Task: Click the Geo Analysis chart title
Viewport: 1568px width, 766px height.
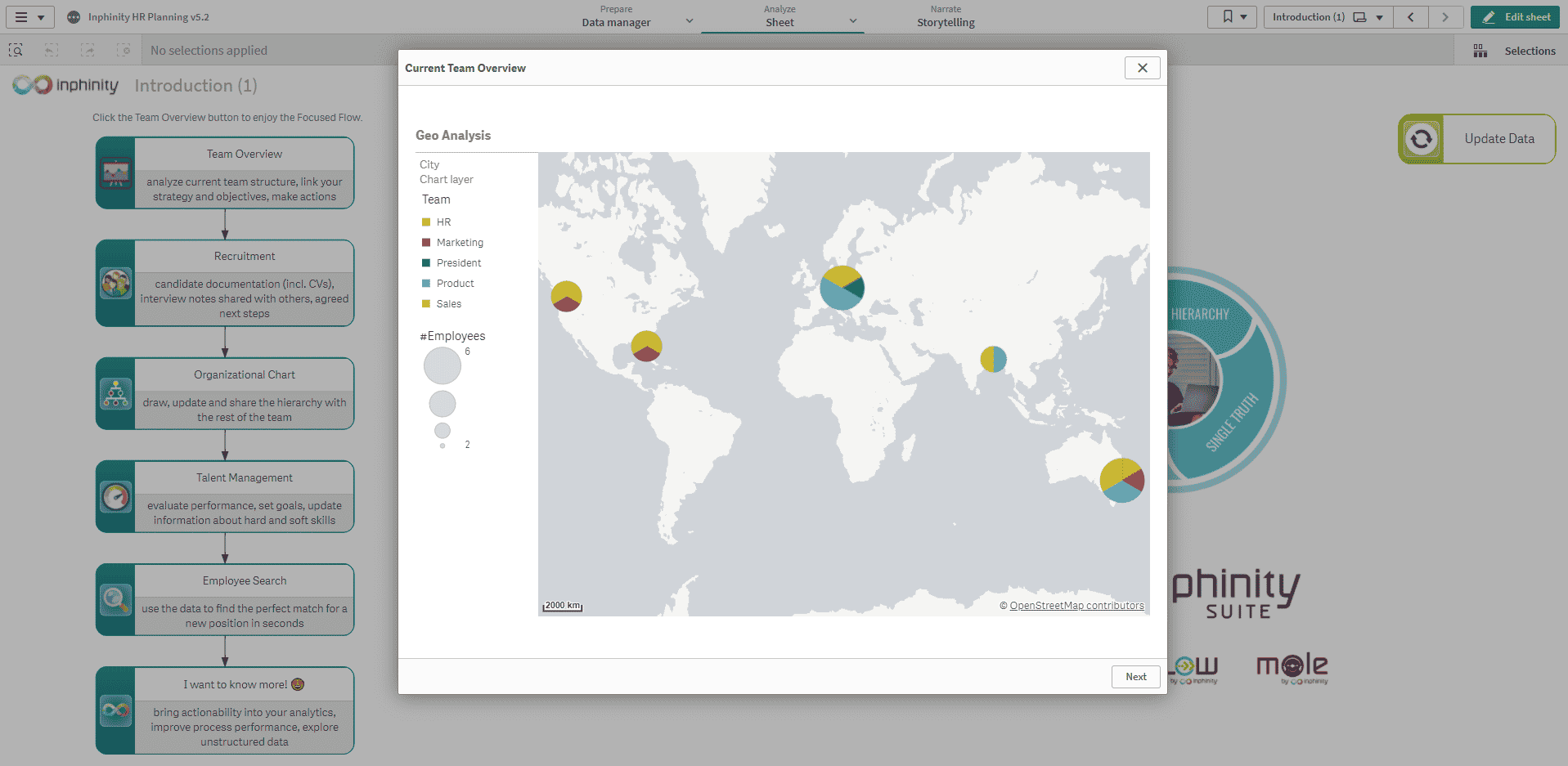Action: [x=453, y=136]
